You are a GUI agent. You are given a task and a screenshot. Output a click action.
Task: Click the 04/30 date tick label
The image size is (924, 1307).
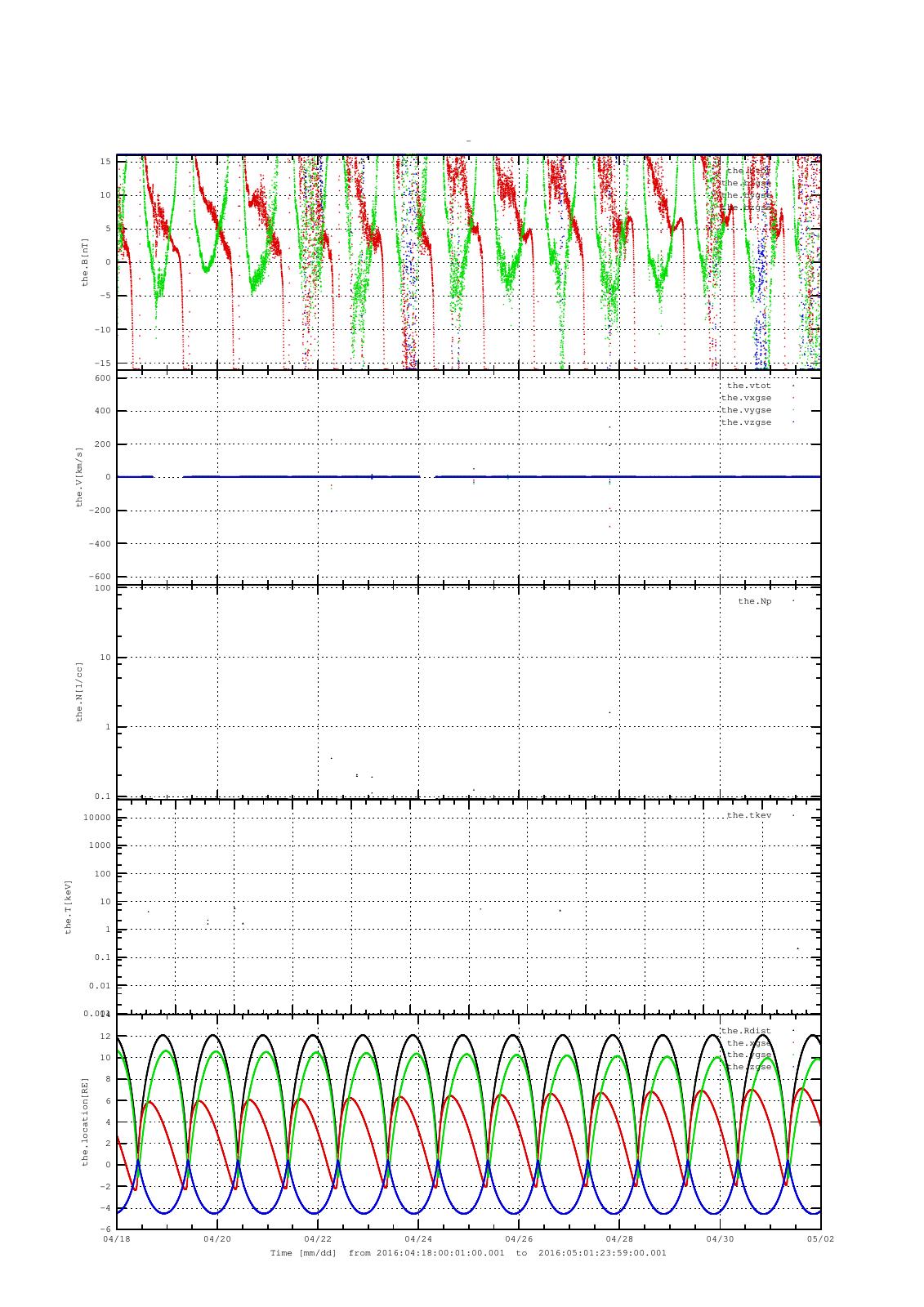pyautogui.click(x=720, y=1238)
